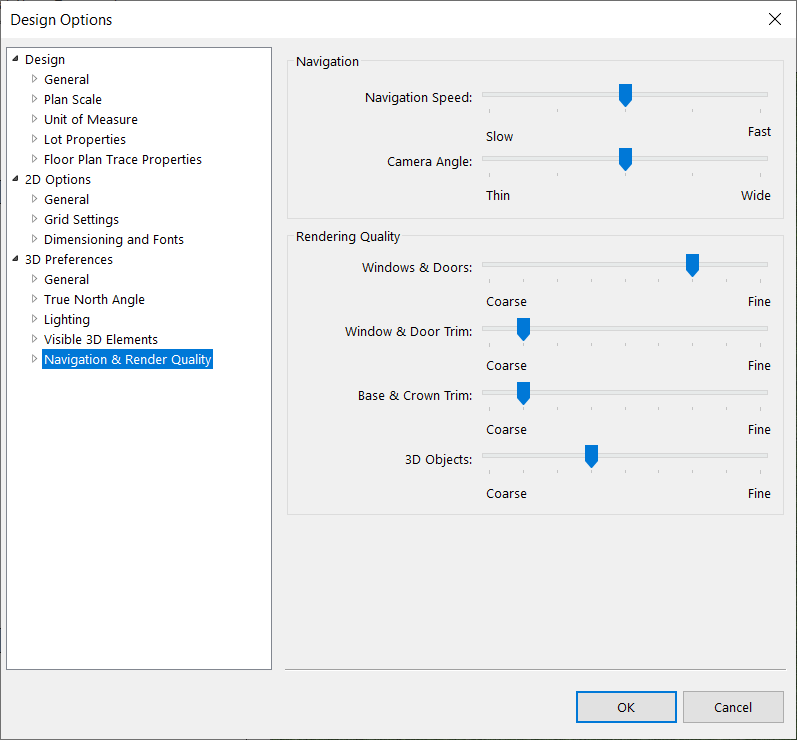
Task: Select Unit of Measure option
Action: 90,119
